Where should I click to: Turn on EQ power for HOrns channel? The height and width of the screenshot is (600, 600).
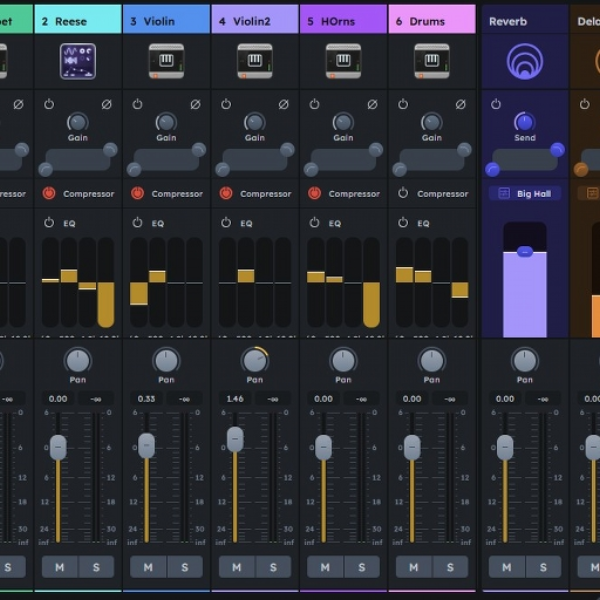[x=314, y=223]
